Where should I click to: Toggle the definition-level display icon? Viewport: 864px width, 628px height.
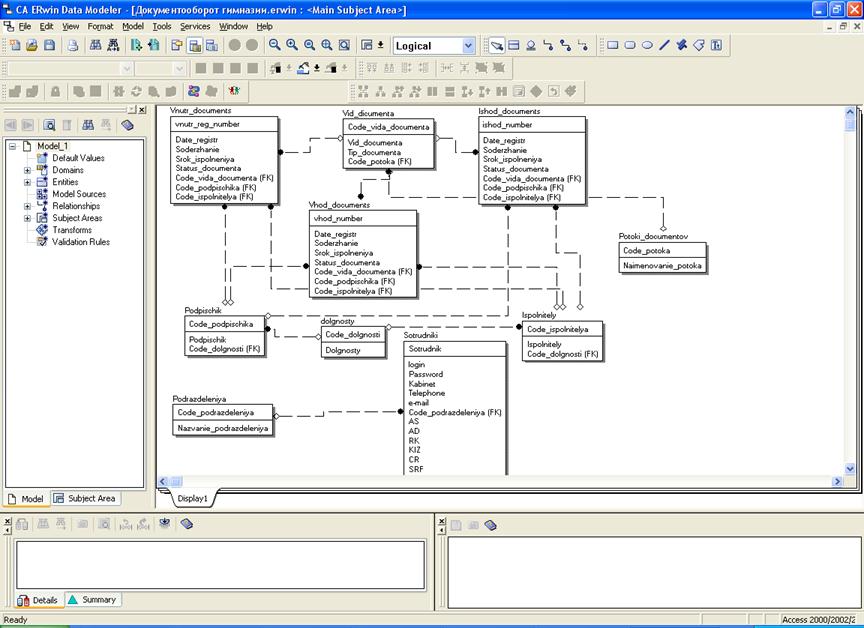click(212, 46)
